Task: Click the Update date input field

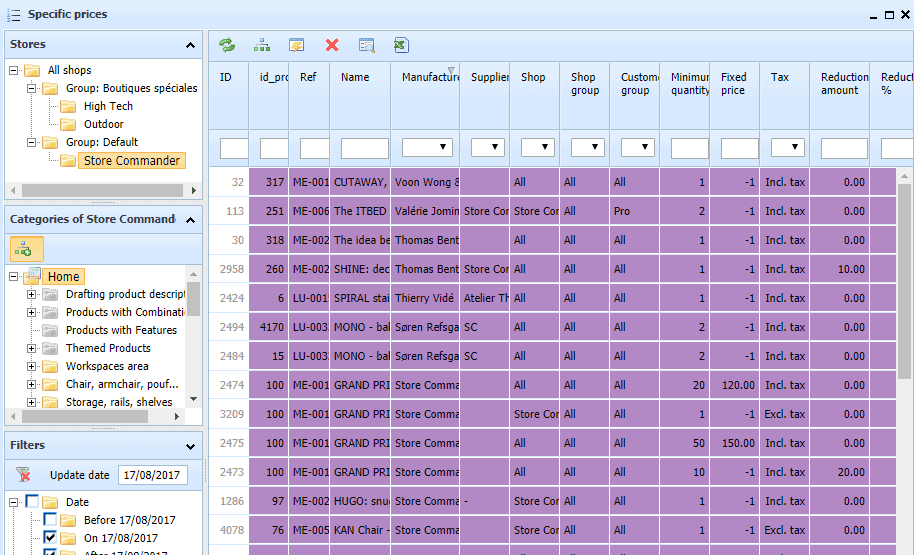Action: 152,475
